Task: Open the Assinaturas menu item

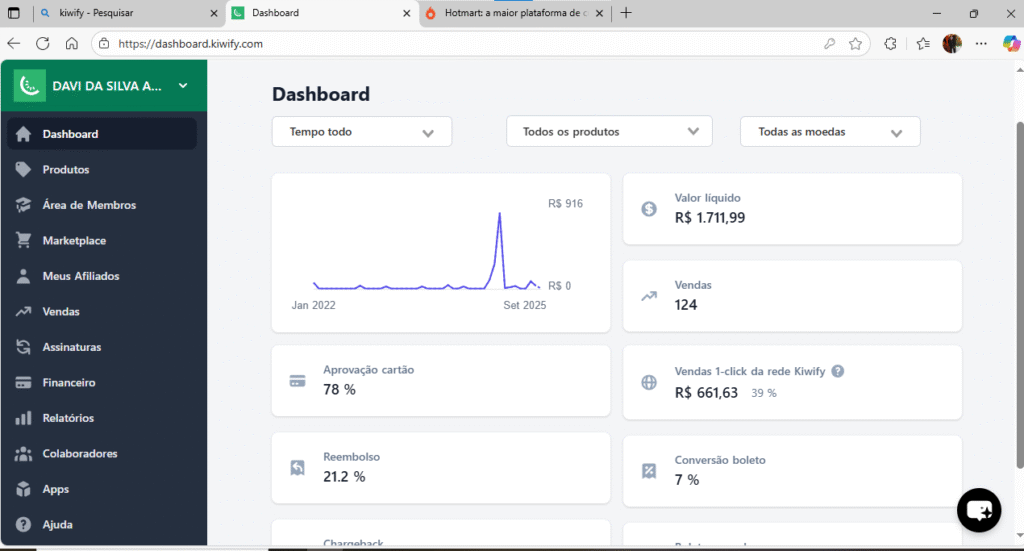Action: 71,347
